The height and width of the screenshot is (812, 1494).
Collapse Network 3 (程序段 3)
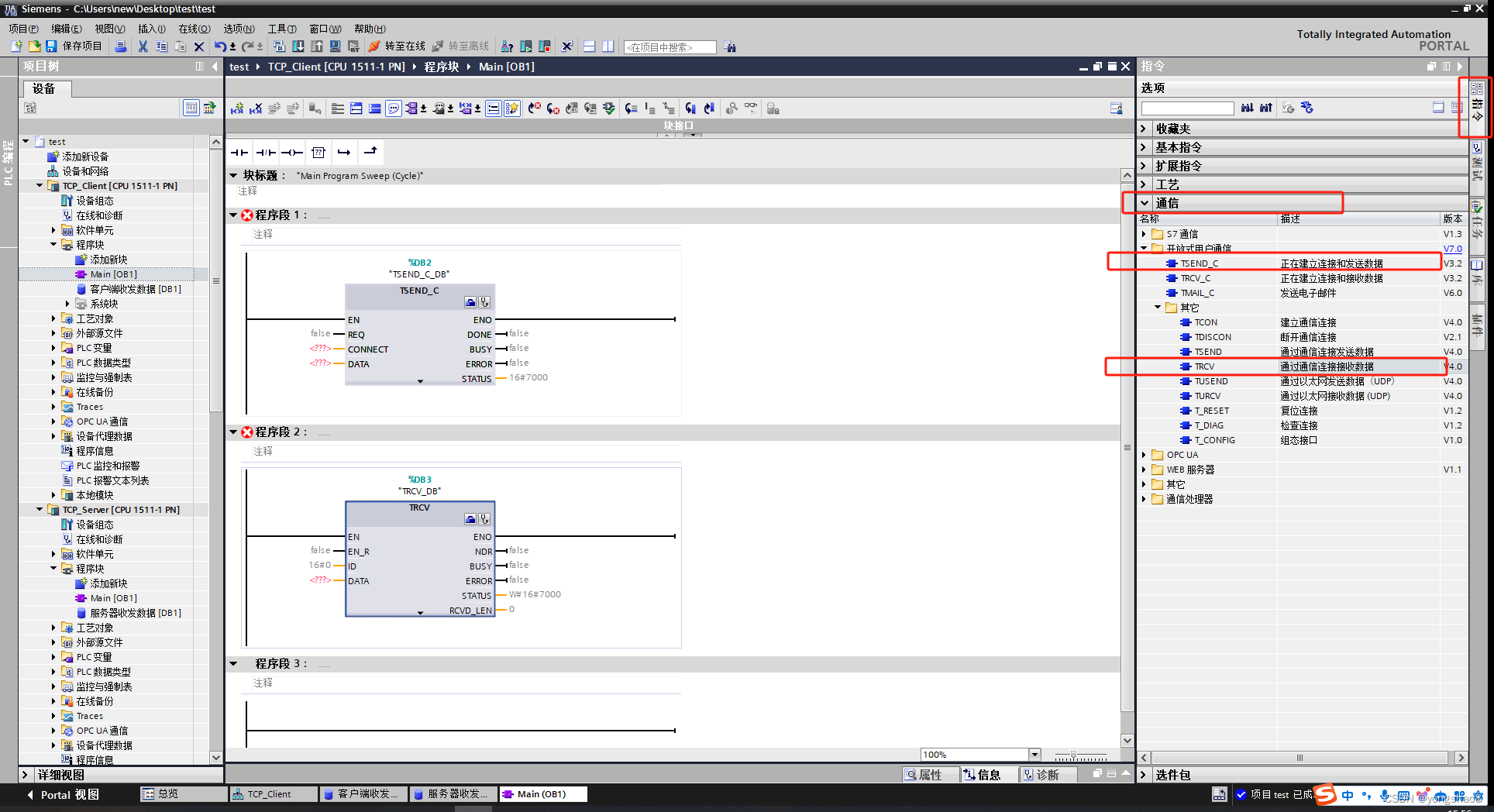(x=233, y=663)
